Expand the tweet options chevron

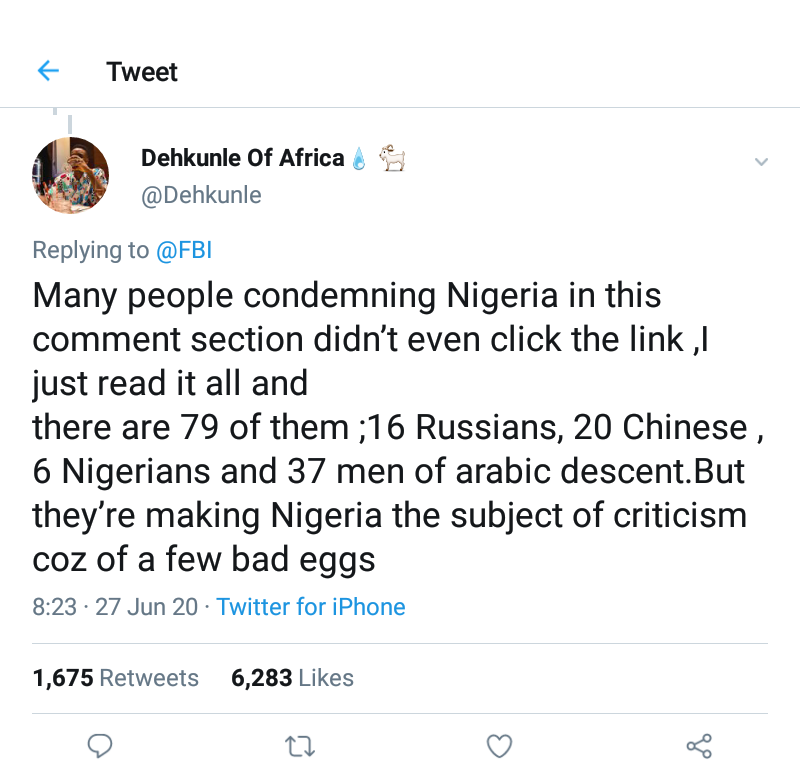tap(760, 161)
